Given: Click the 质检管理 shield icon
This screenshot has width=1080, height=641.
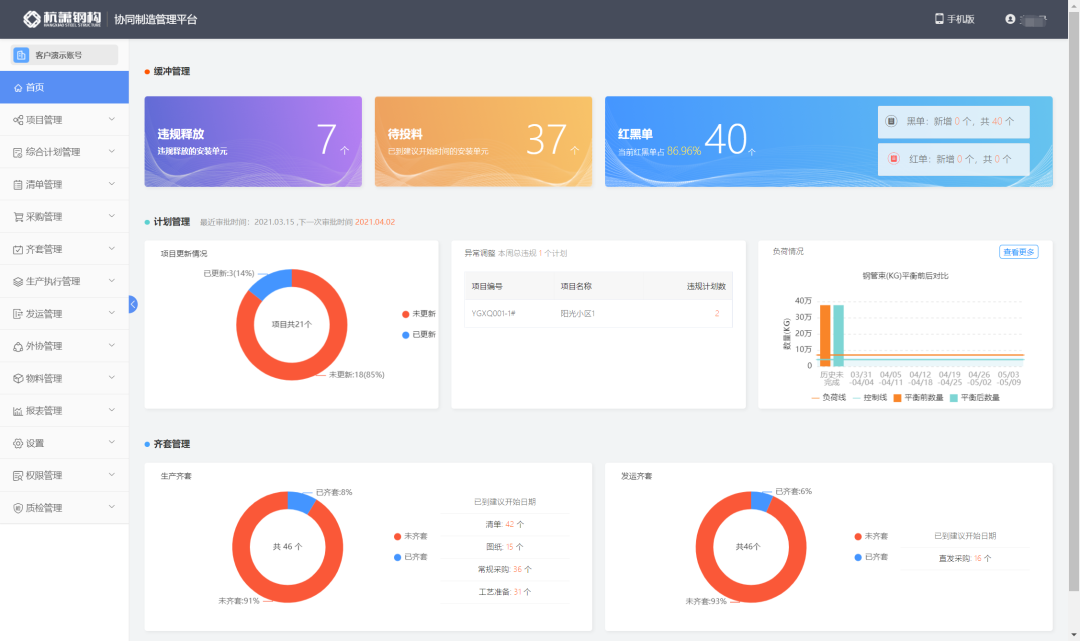Looking at the screenshot, I should [18, 508].
